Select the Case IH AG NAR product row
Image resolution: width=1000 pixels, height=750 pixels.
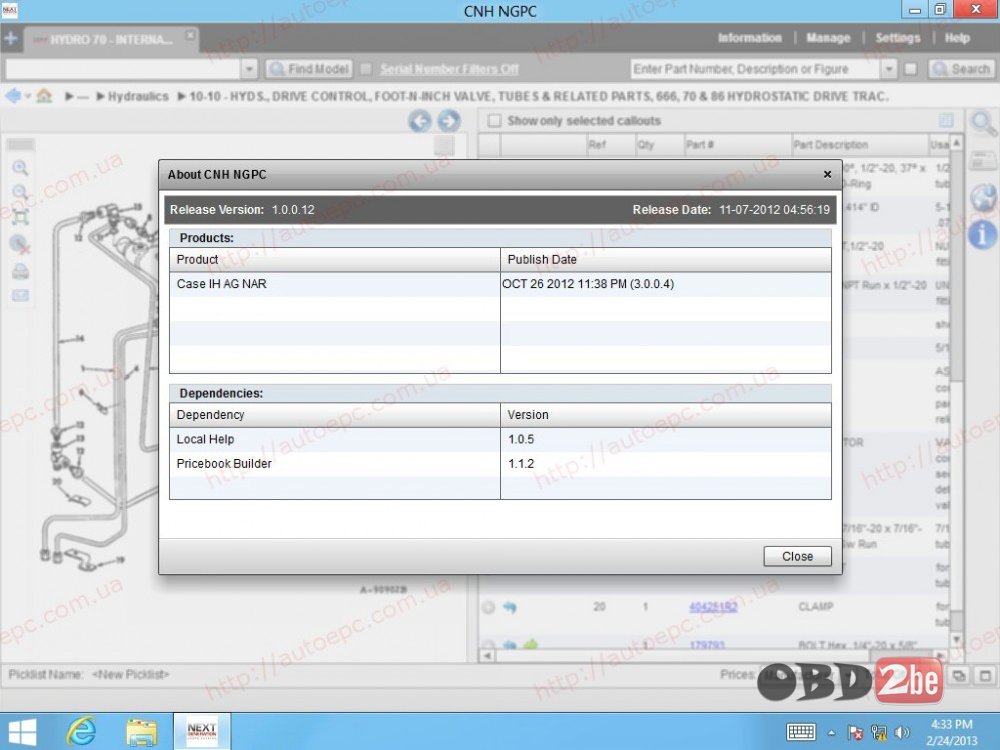[500, 284]
